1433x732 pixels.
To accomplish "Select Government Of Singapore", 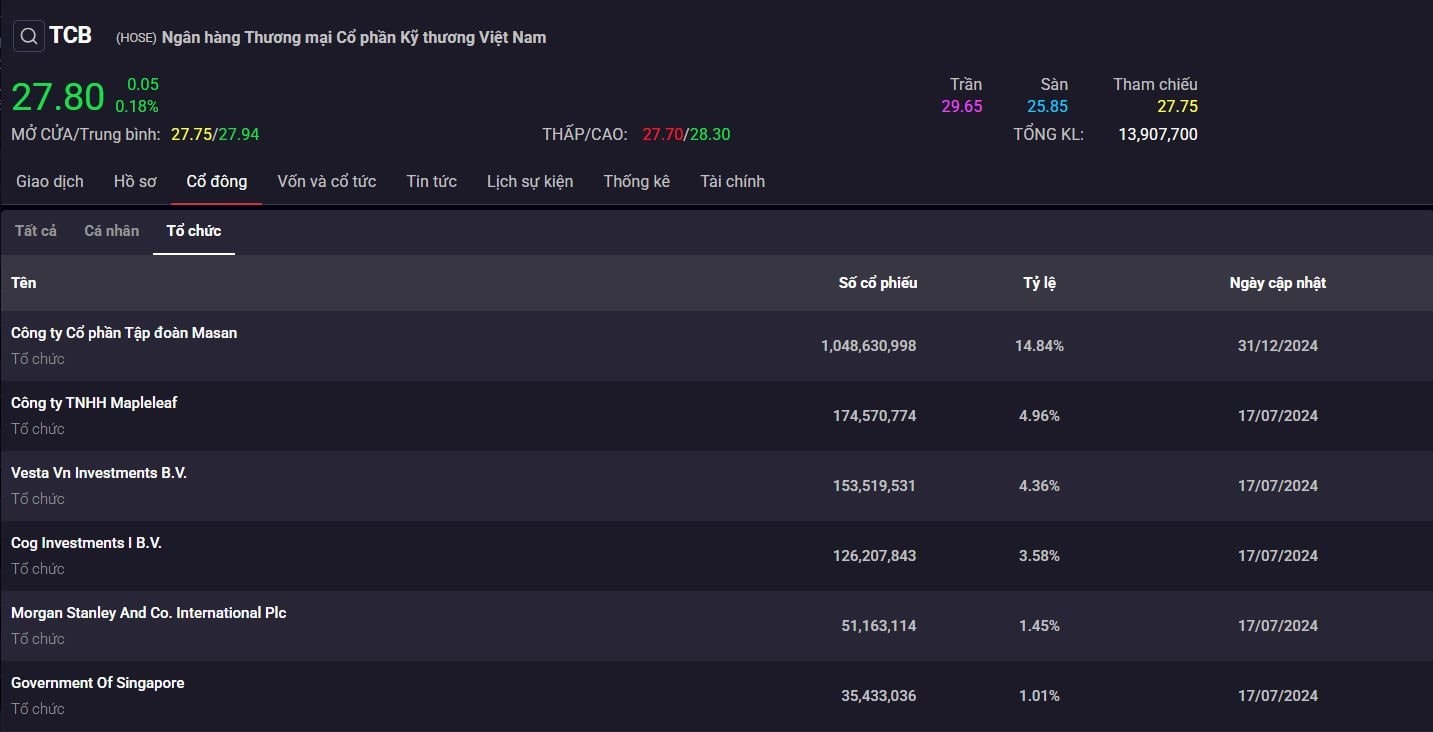I will 98,683.
